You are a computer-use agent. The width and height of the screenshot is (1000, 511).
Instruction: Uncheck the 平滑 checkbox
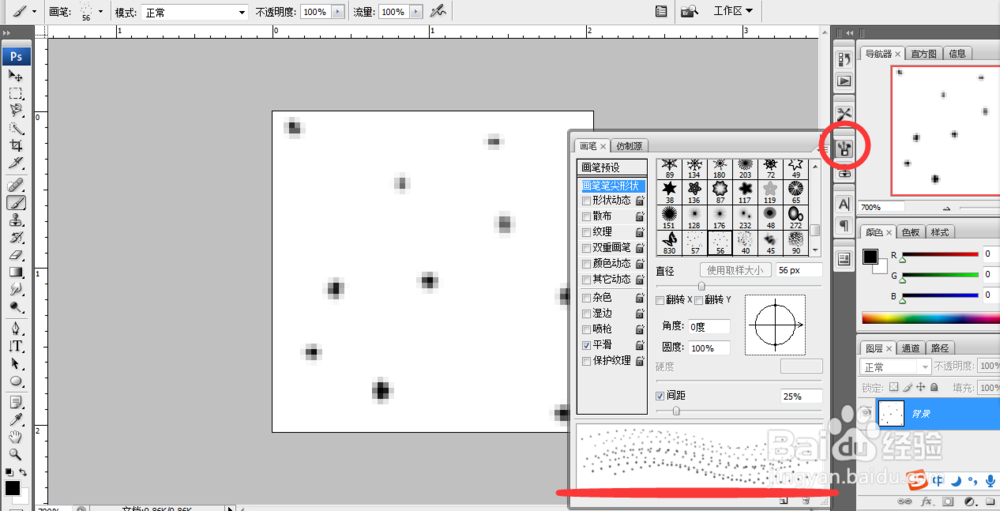pyautogui.click(x=587, y=345)
